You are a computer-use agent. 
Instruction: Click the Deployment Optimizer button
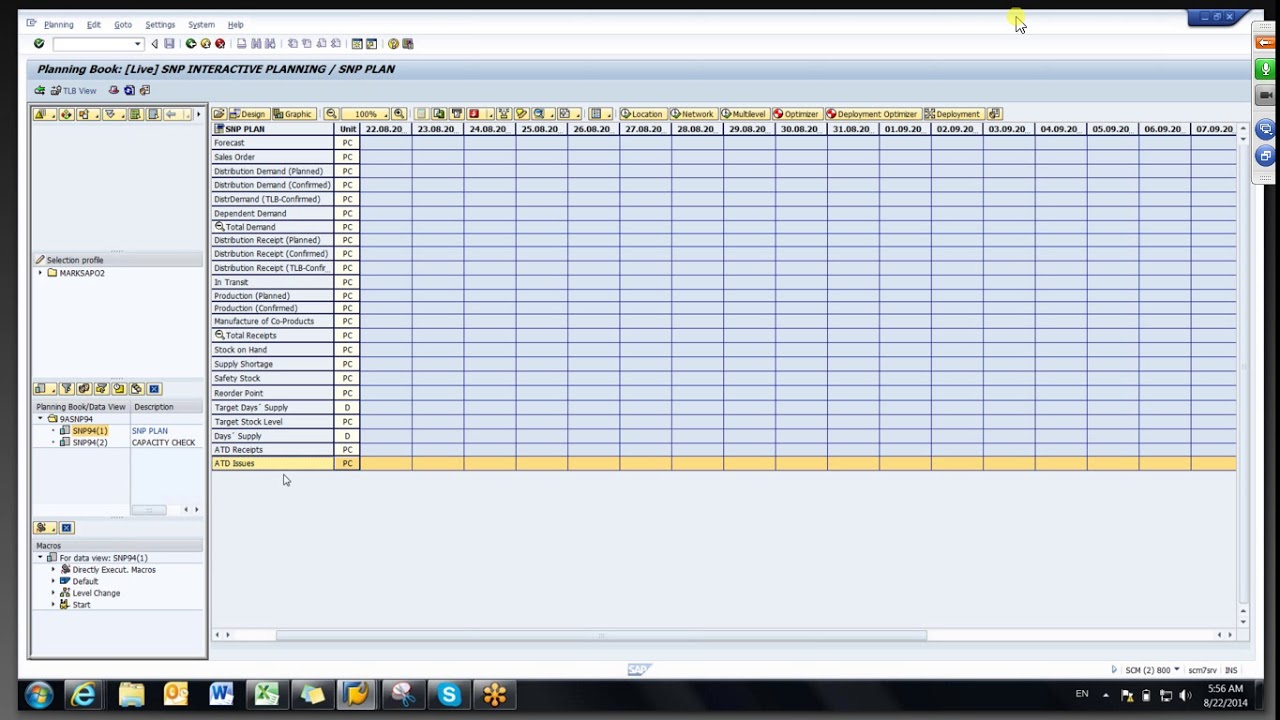(x=872, y=114)
